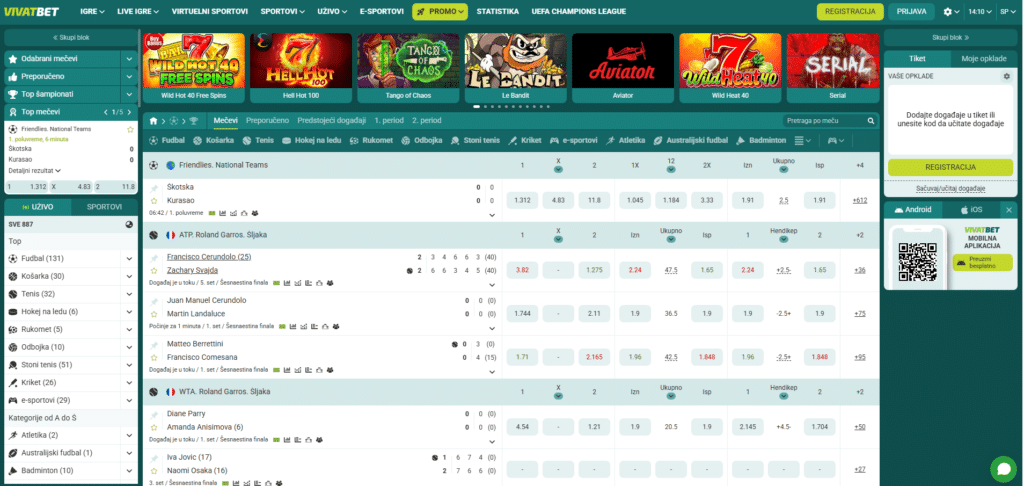Click search magnifier in match search
This screenshot has width=1024, height=486.
[871, 121]
